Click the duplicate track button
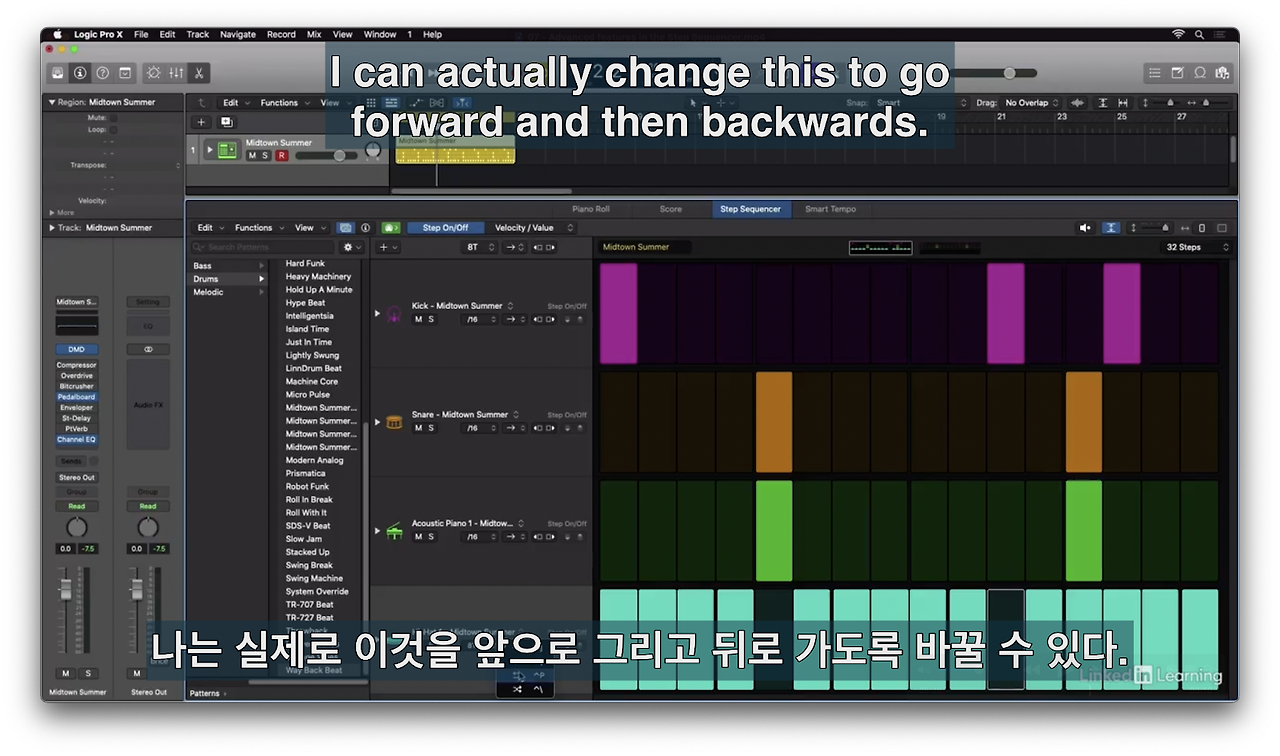 click(226, 122)
